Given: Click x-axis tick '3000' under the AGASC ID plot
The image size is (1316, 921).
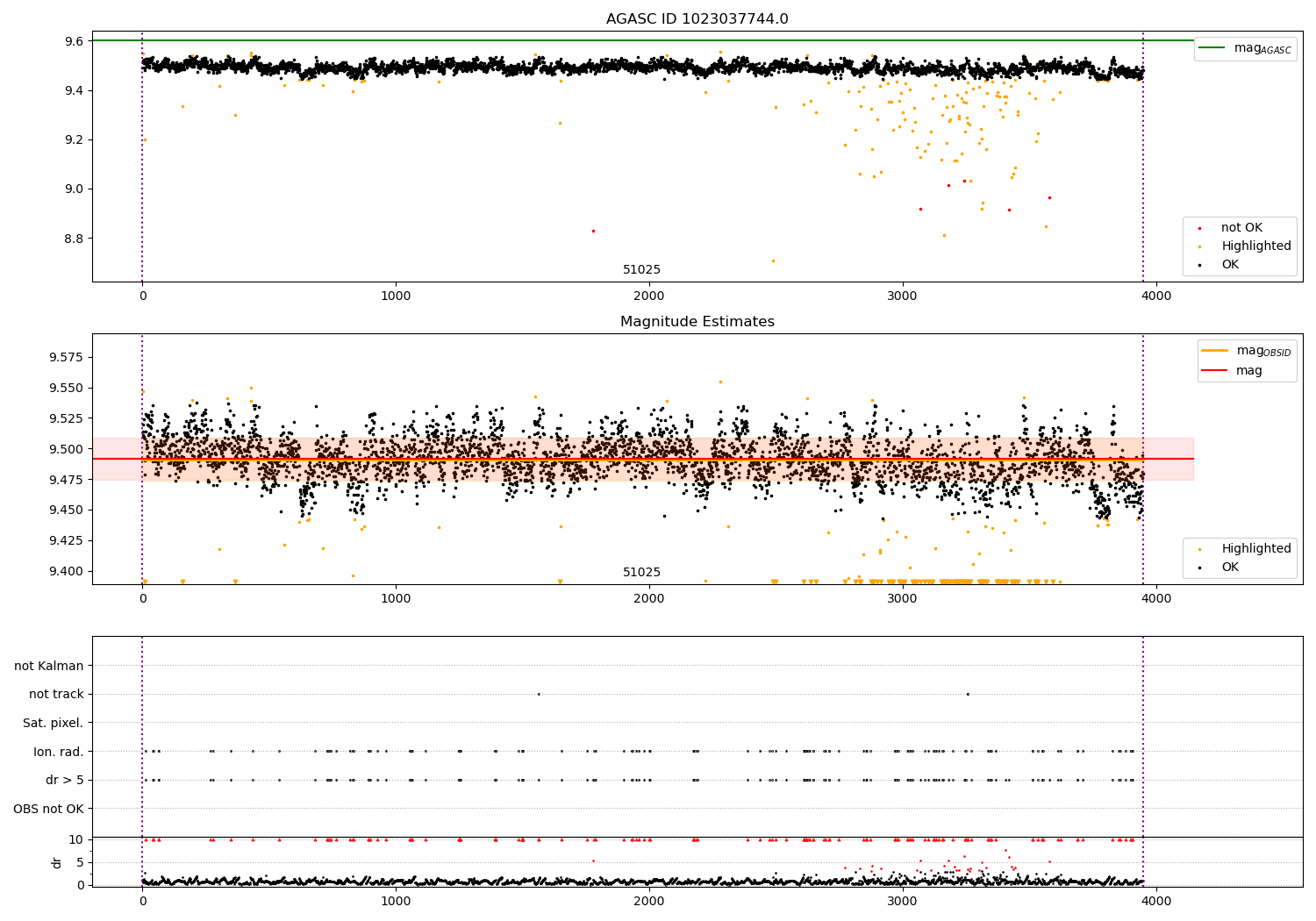Looking at the screenshot, I should tap(903, 296).
